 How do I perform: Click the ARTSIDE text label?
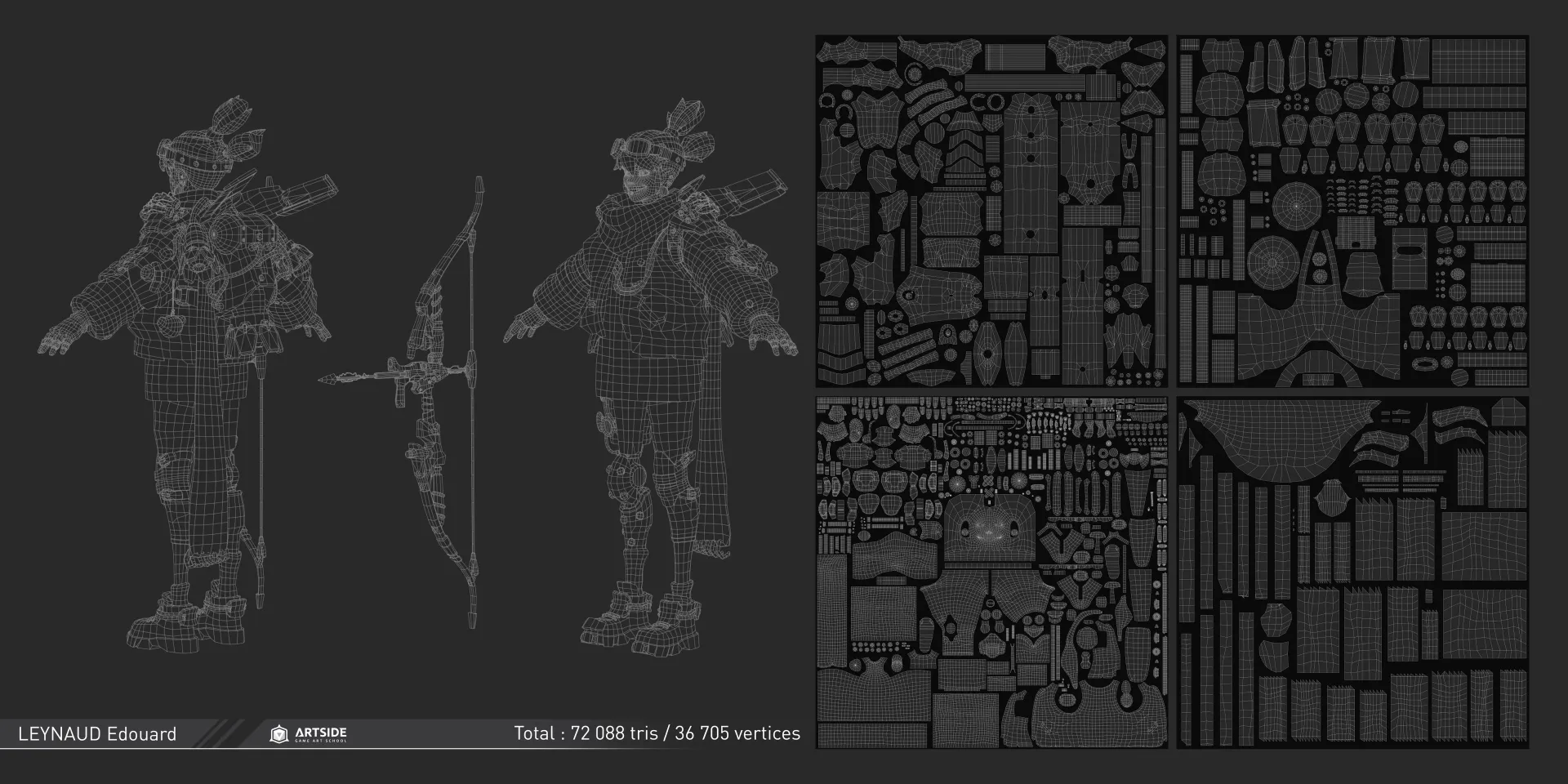coord(319,732)
